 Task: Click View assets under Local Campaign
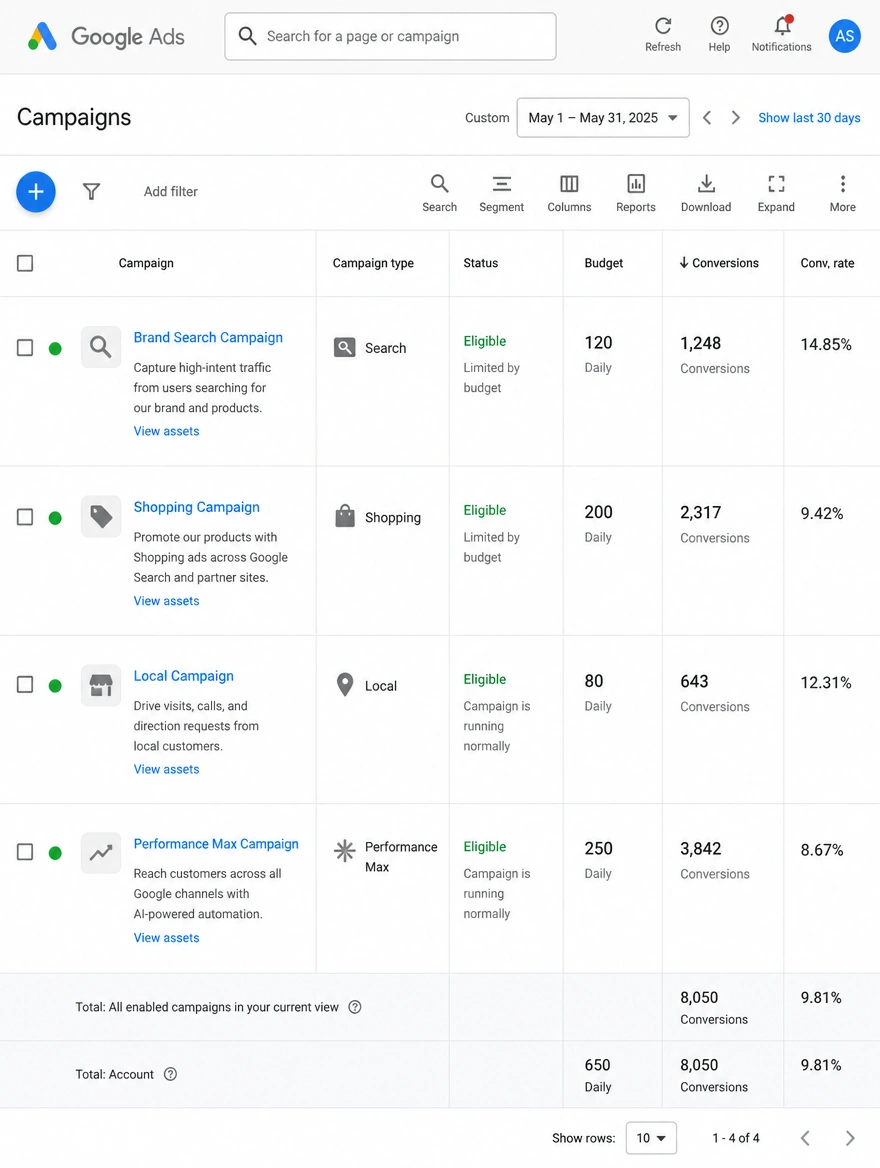[166, 769]
